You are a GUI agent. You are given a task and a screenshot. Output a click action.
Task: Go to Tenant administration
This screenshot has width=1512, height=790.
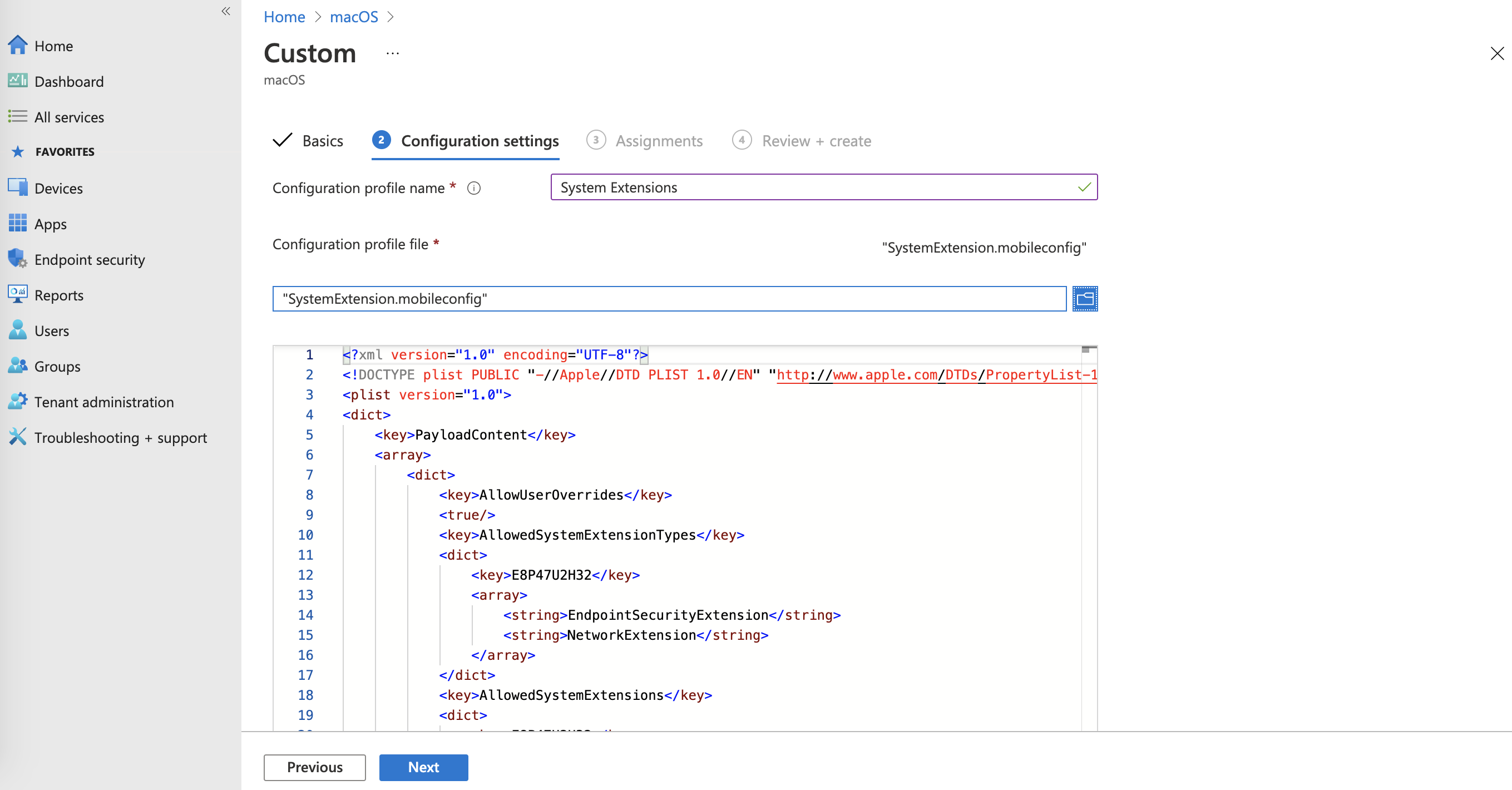pyautogui.click(x=104, y=402)
